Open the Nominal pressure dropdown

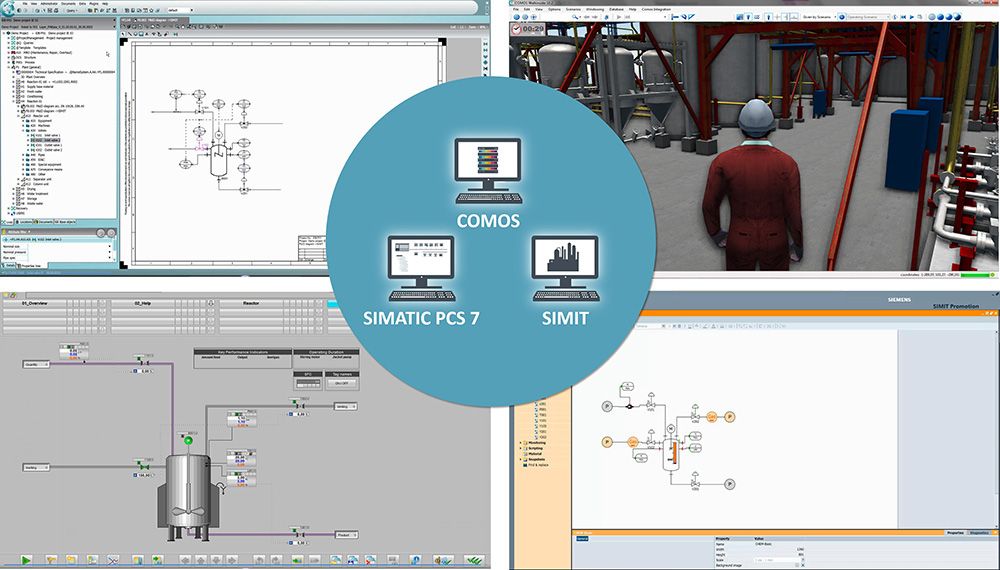click(110, 252)
